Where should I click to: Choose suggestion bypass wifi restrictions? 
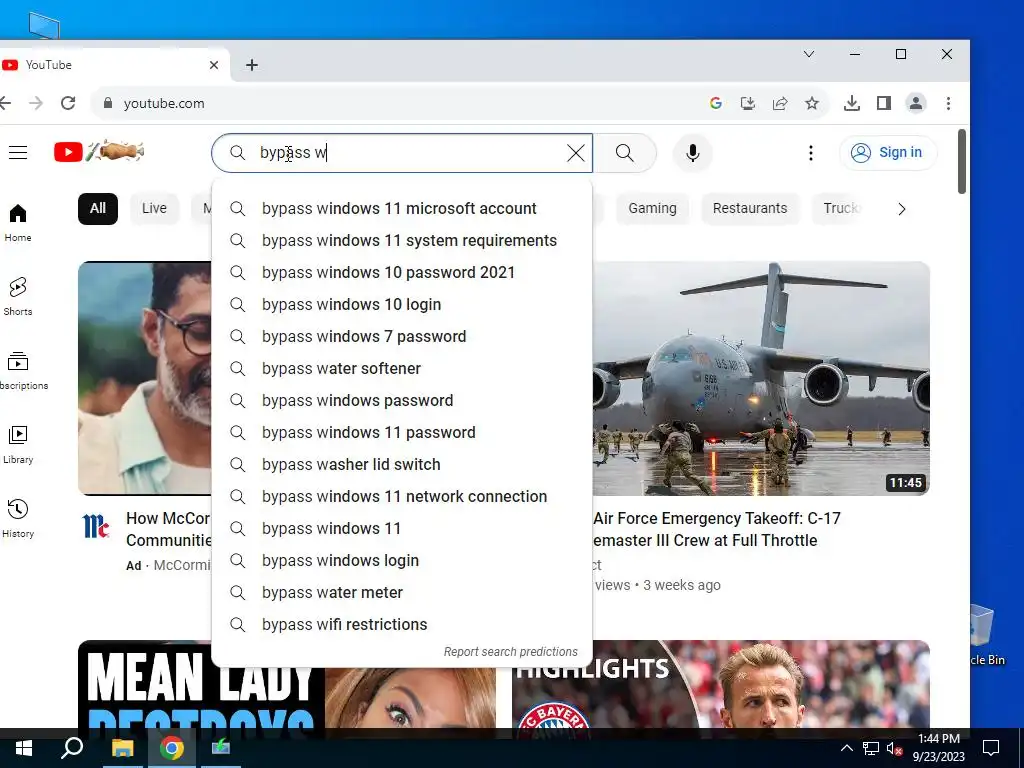402,624
